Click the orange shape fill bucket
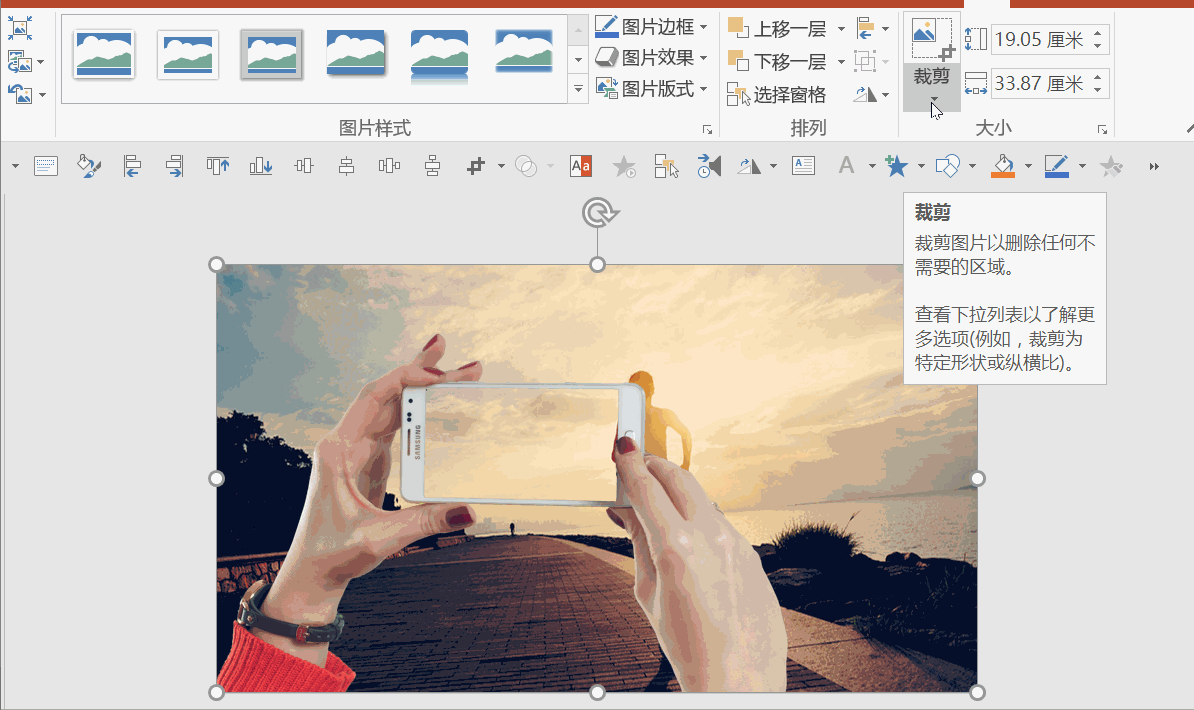 (x=1003, y=166)
